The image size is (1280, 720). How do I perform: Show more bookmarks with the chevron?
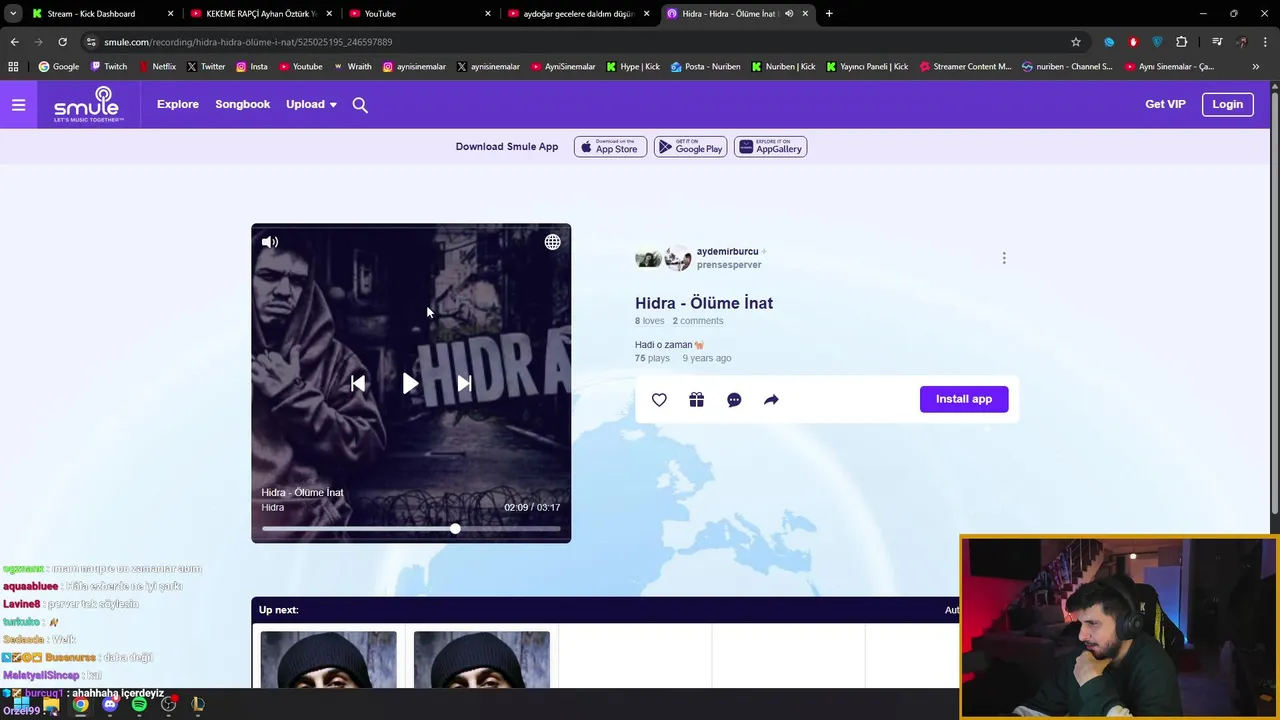coord(1256,67)
